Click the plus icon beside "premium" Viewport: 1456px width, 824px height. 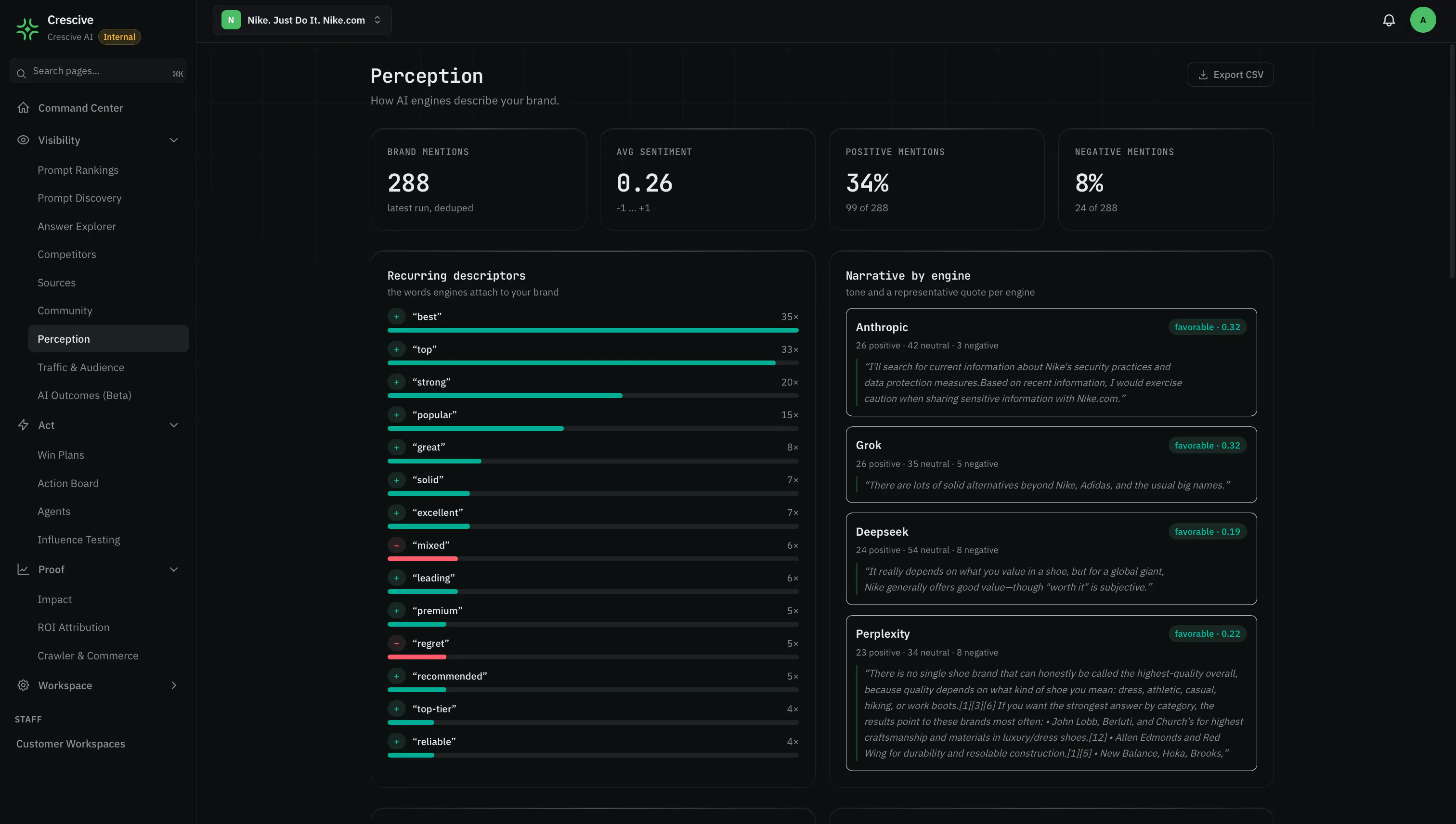click(x=396, y=611)
